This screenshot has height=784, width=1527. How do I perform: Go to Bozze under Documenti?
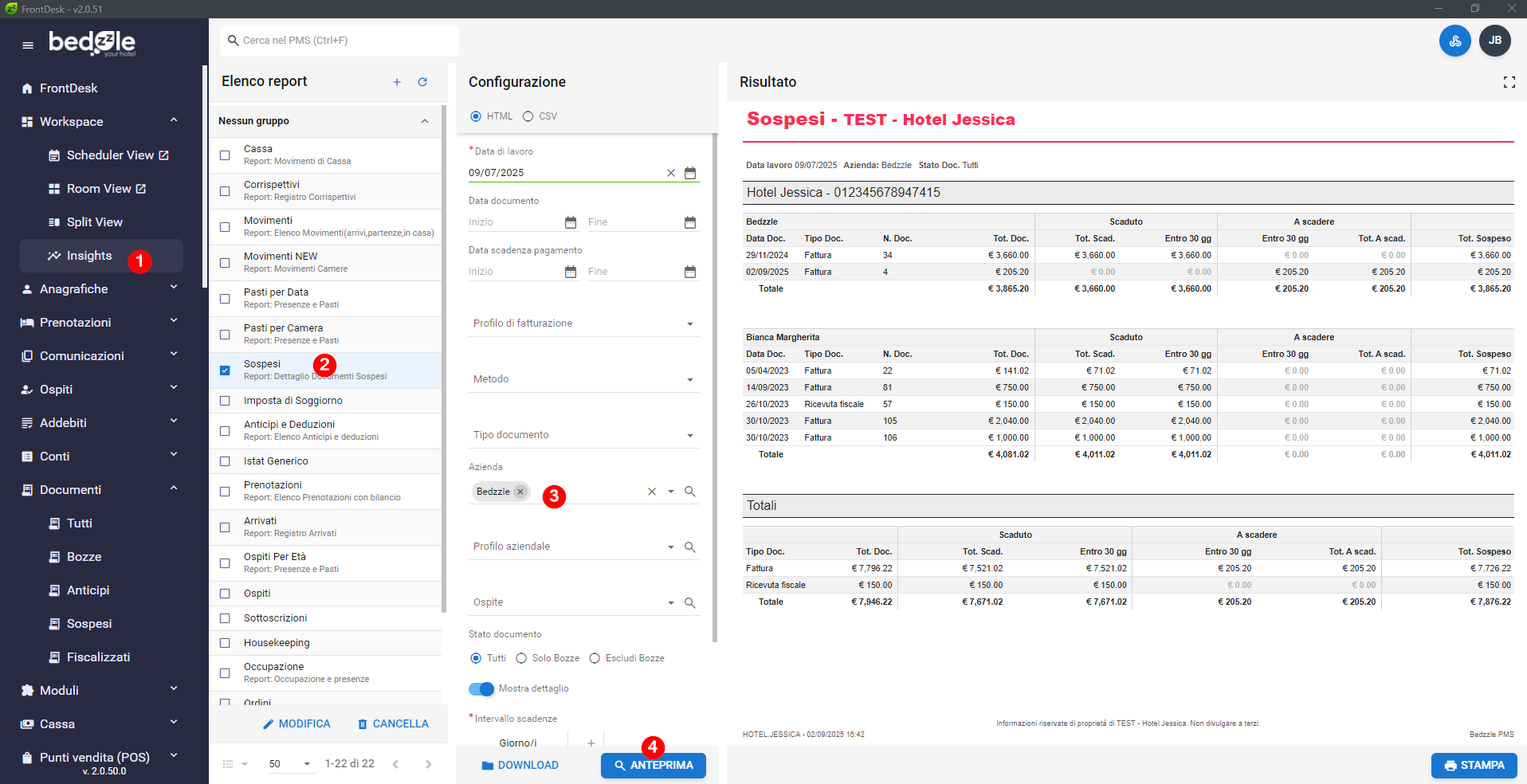pos(84,557)
